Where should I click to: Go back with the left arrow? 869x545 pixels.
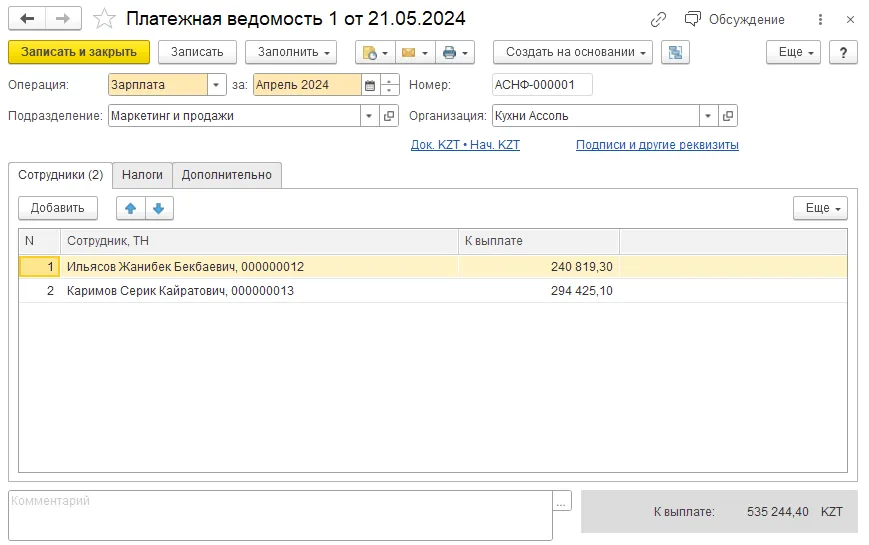(x=27, y=19)
